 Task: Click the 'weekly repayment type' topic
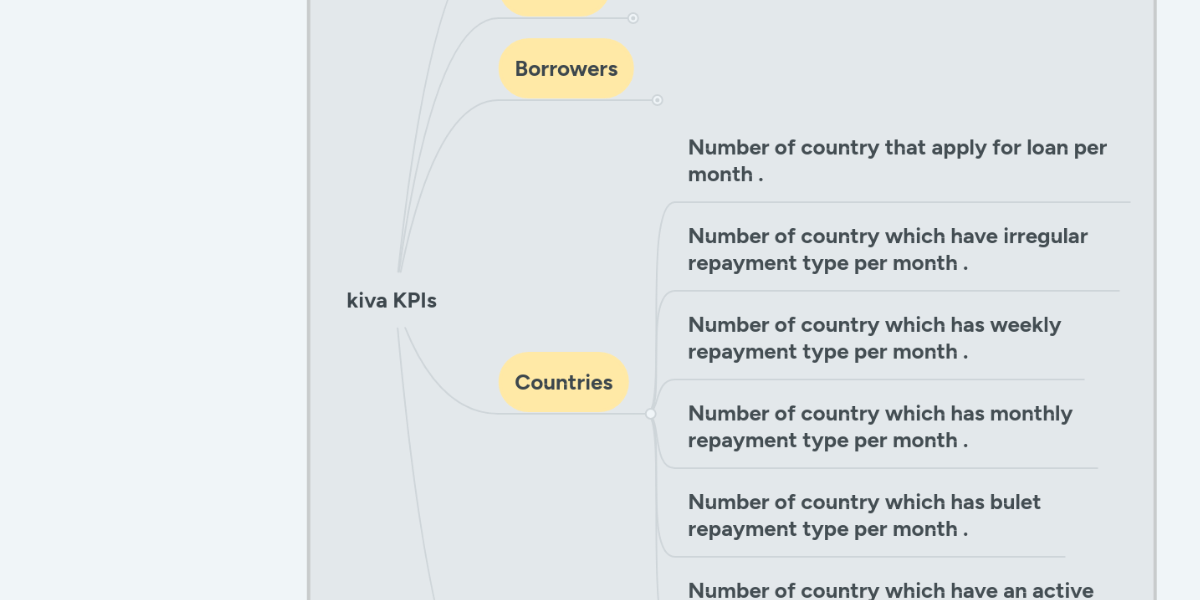pos(874,338)
